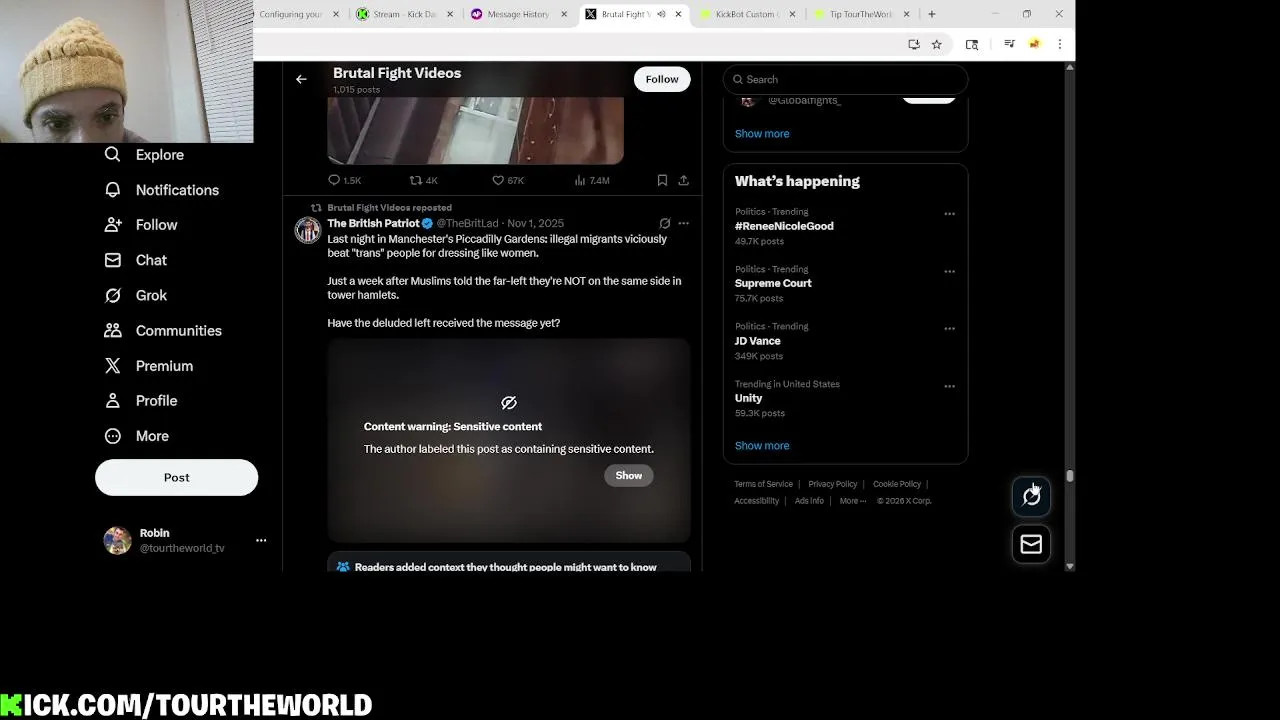
Task: Click page vertical scrollbar thumb
Action: 1070,476
